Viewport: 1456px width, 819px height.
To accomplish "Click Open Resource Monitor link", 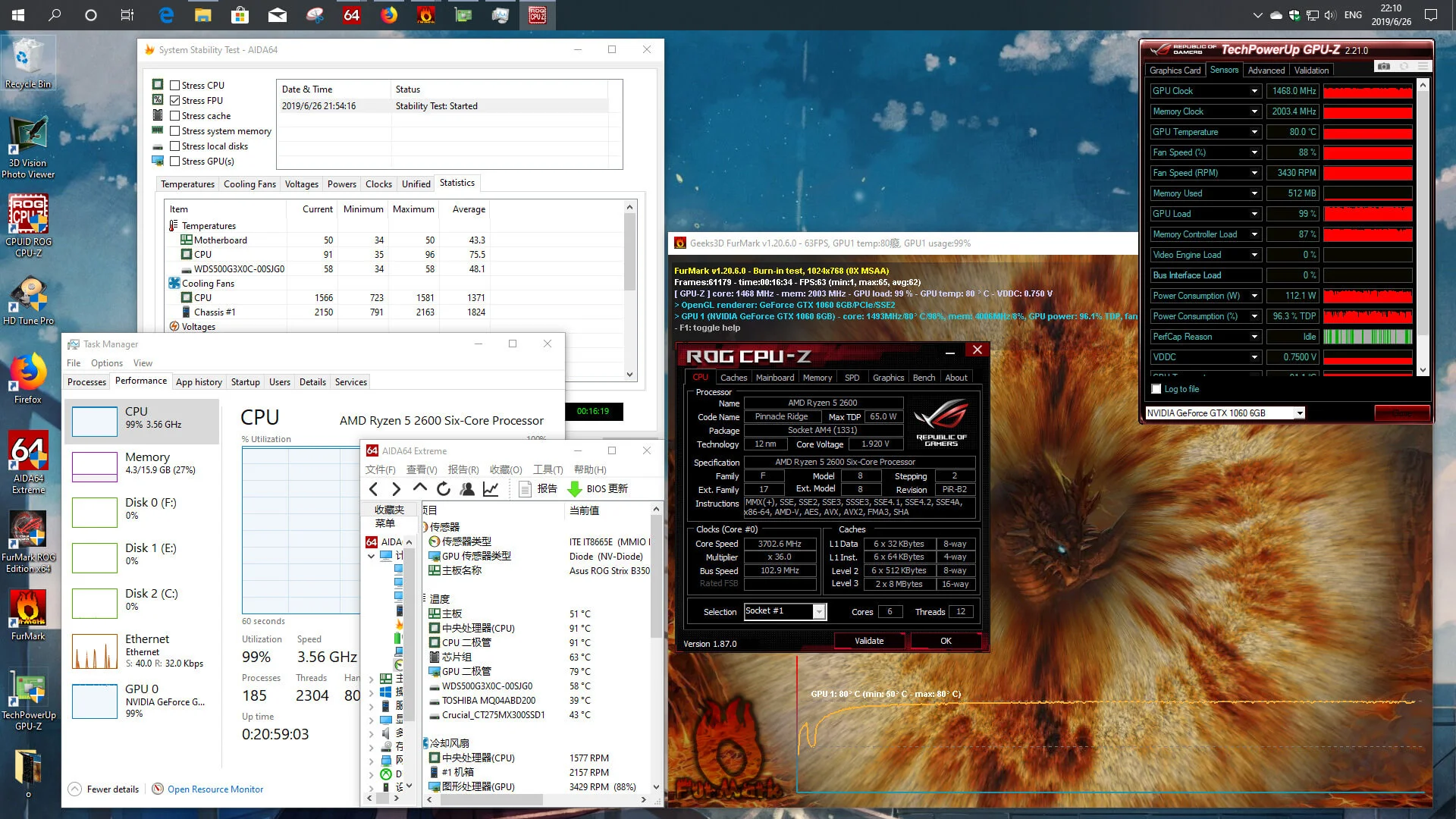I will pyautogui.click(x=215, y=789).
